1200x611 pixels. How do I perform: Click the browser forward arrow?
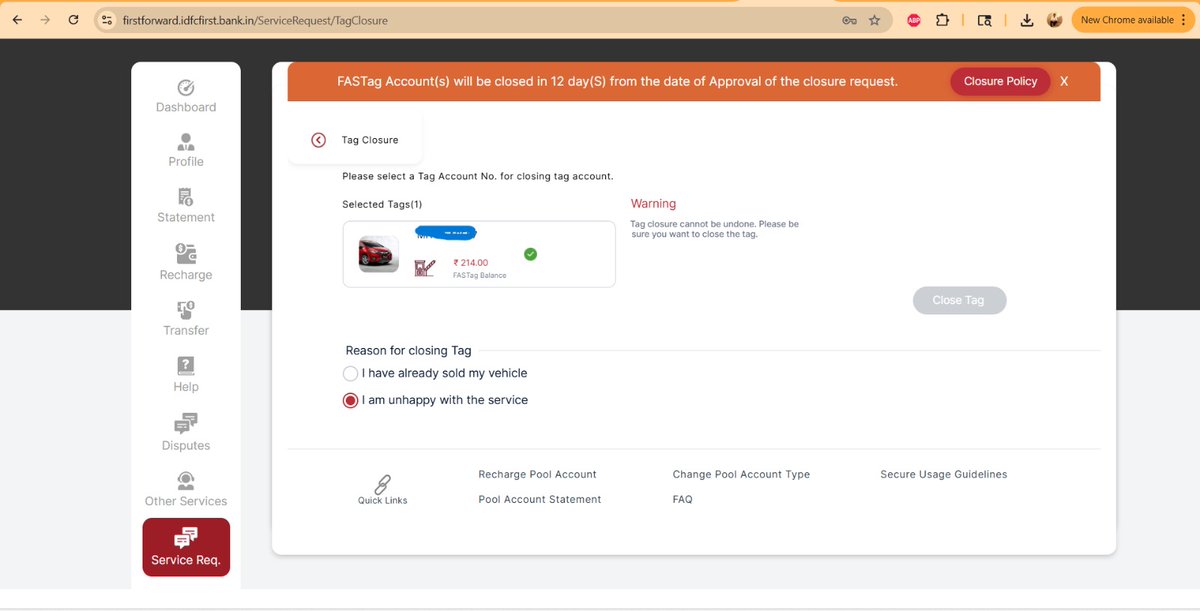(45, 20)
